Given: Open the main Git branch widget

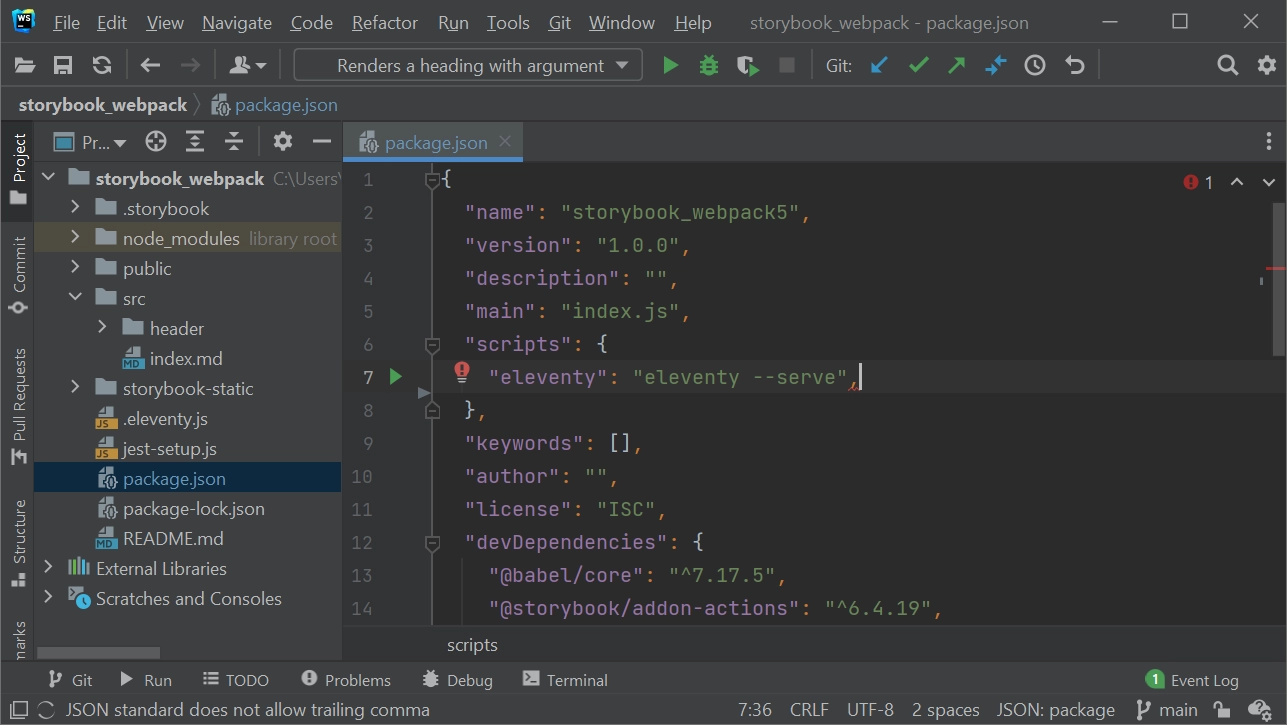Looking at the screenshot, I should click(1167, 710).
